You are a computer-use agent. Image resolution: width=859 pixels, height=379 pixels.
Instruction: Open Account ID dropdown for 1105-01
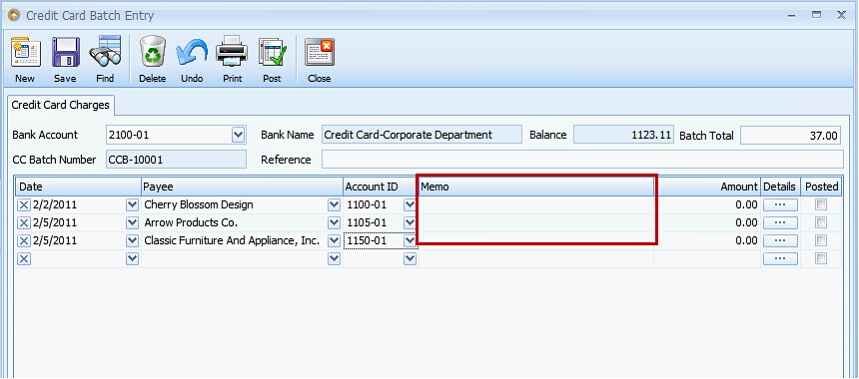[410, 223]
